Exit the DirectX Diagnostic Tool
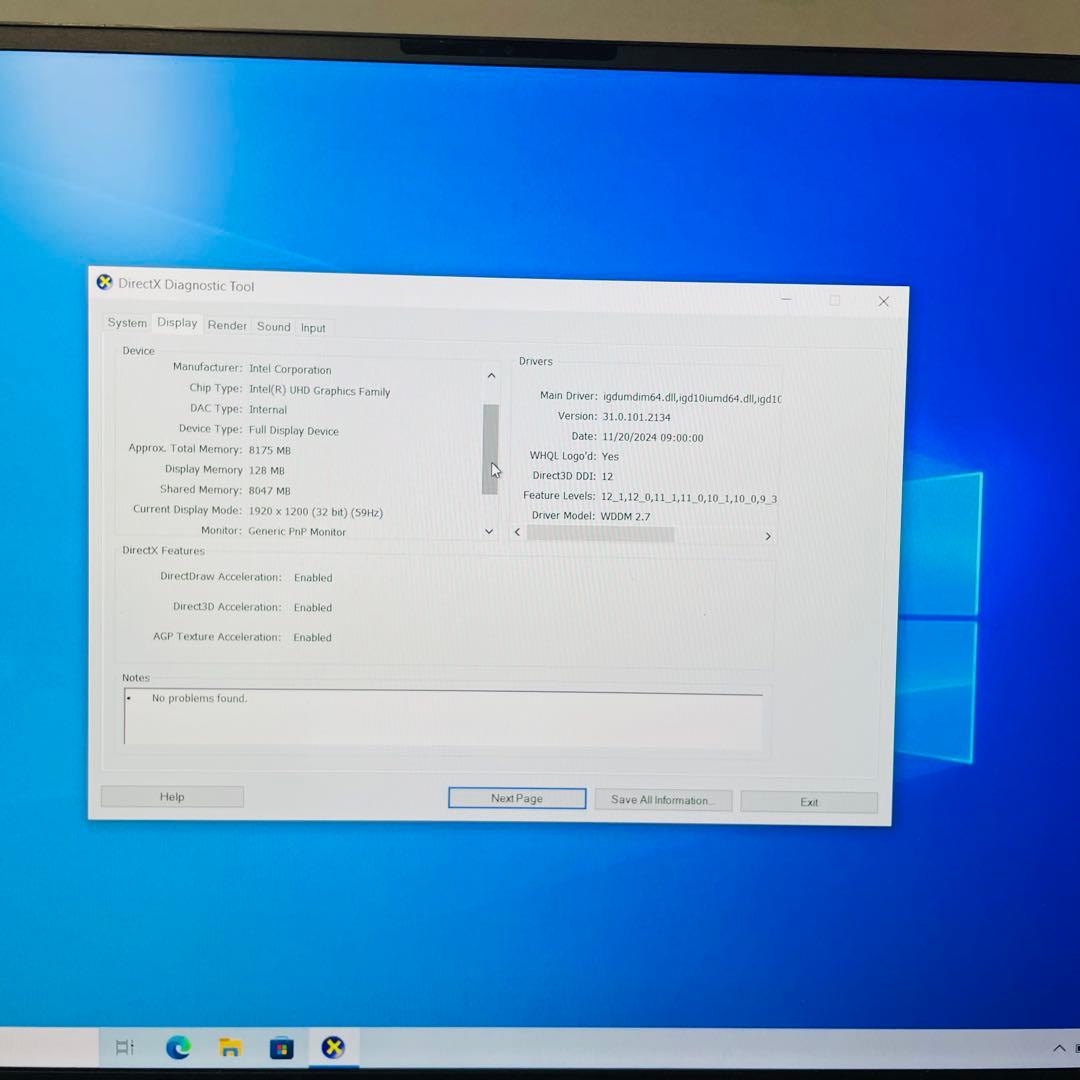This screenshot has height=1080, width=1080. point(809,802)
